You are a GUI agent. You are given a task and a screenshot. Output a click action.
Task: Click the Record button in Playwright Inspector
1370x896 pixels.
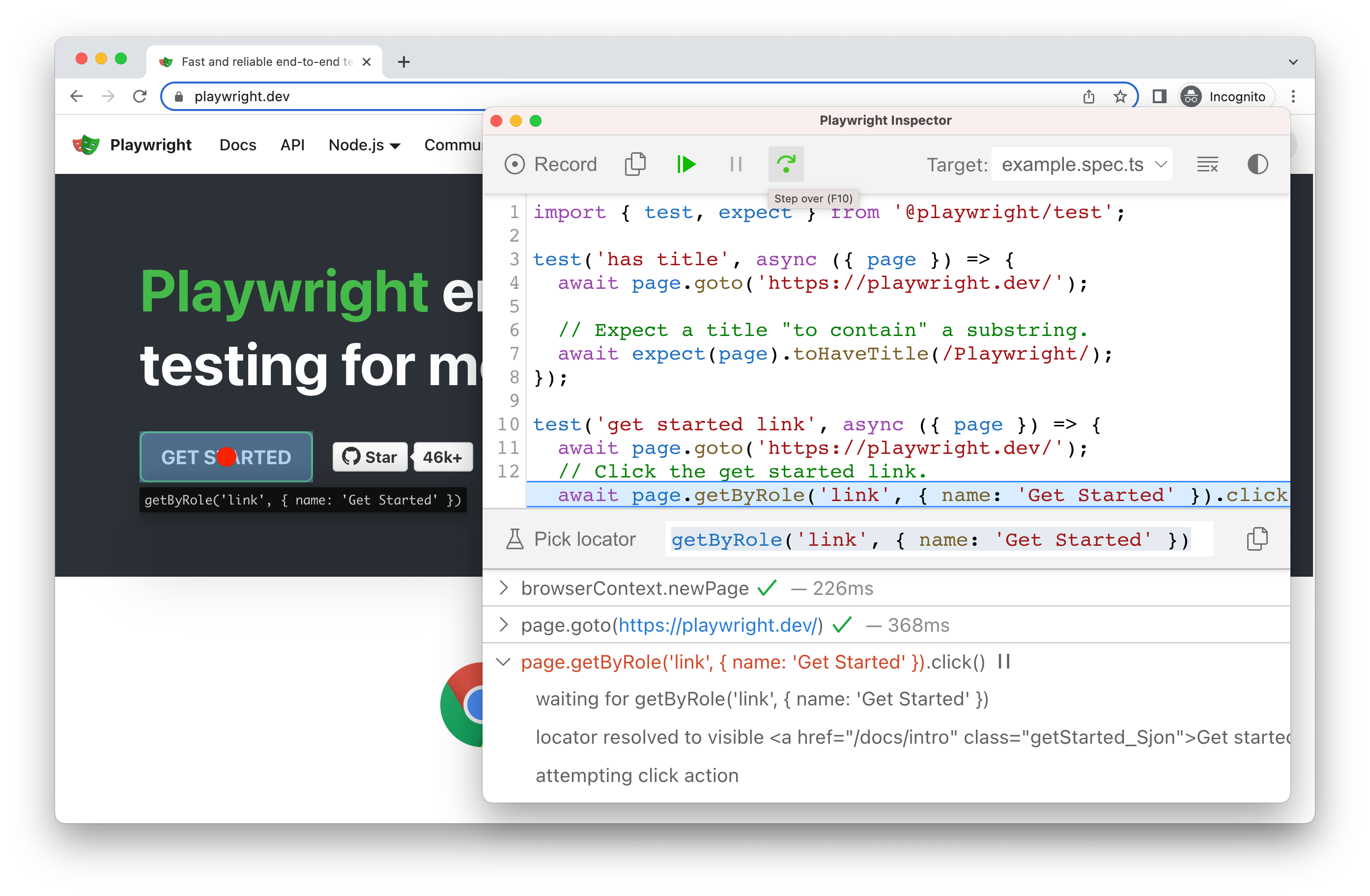[551, 165]
